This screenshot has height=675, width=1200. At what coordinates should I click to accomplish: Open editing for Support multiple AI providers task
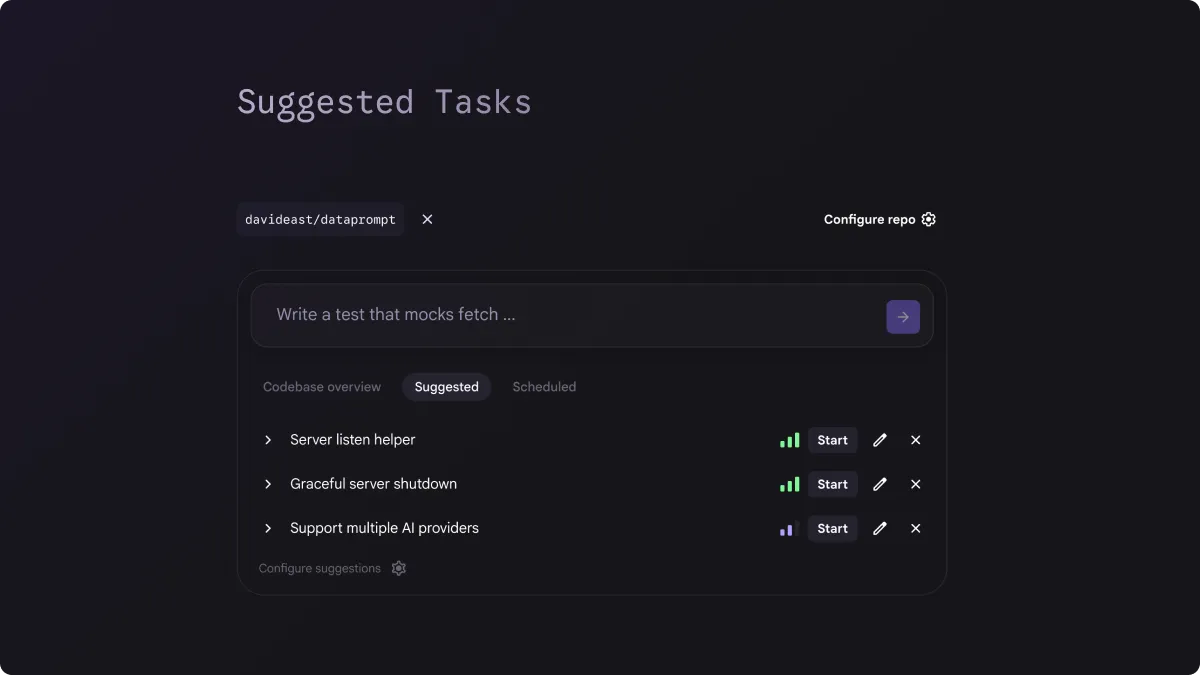879,528
